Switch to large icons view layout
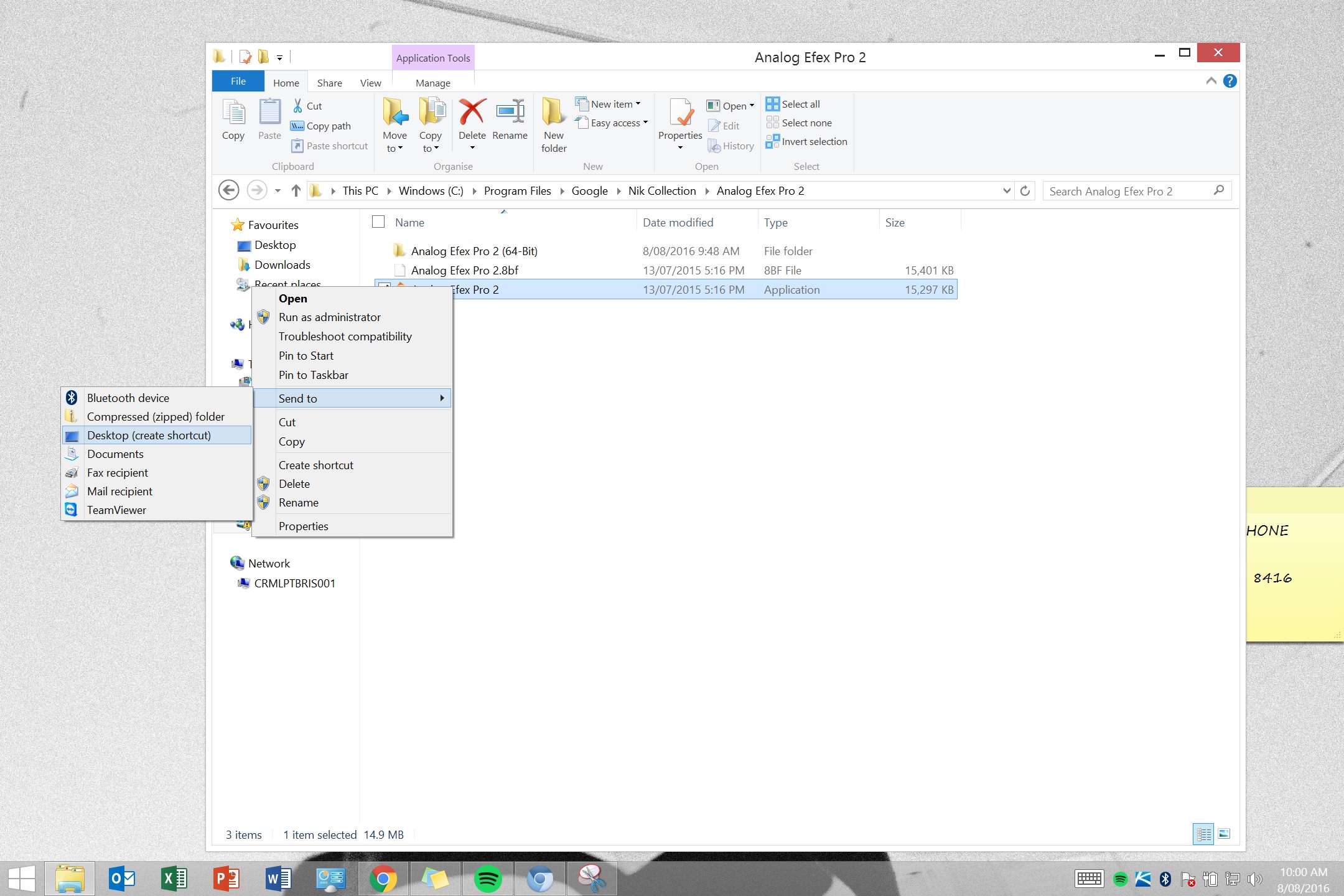The height and width of the screenshot is (896, 1344). [x=1225, y=834]
